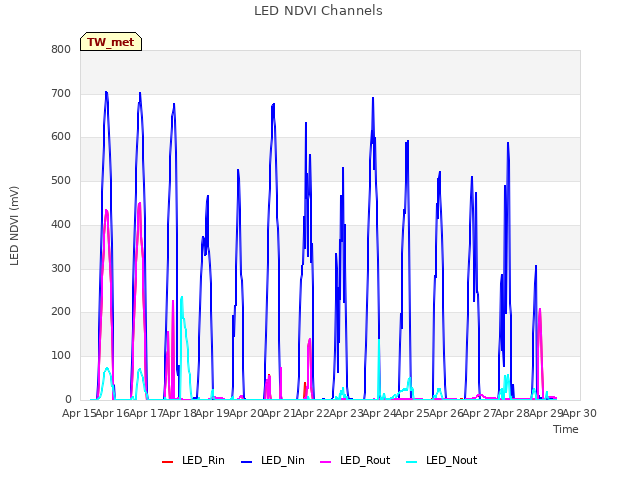Click the Apr 15 x-axis tick label
The width and height of the screenshot is (640, 480).
tap(79, 413)
